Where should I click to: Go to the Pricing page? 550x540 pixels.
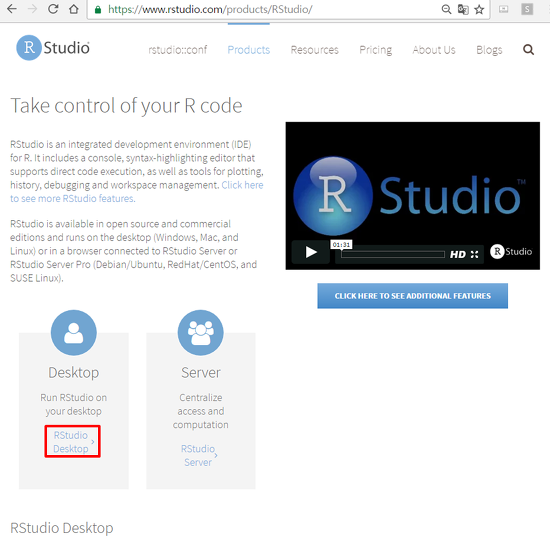tap(376, 50)
